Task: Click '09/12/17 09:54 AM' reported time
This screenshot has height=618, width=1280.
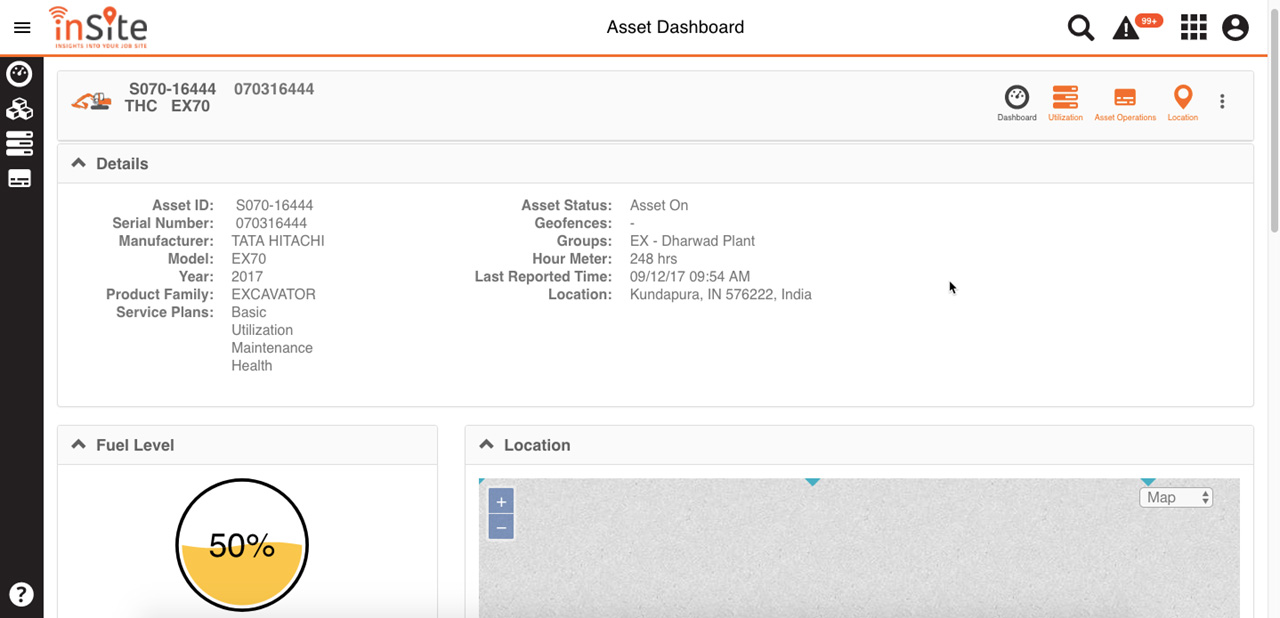Action: (x=690, y=277)
